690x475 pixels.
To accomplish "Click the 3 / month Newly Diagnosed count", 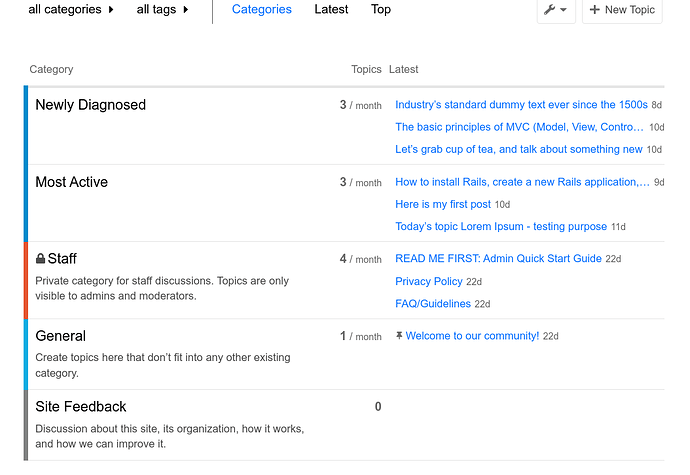I will click(360, 105).
